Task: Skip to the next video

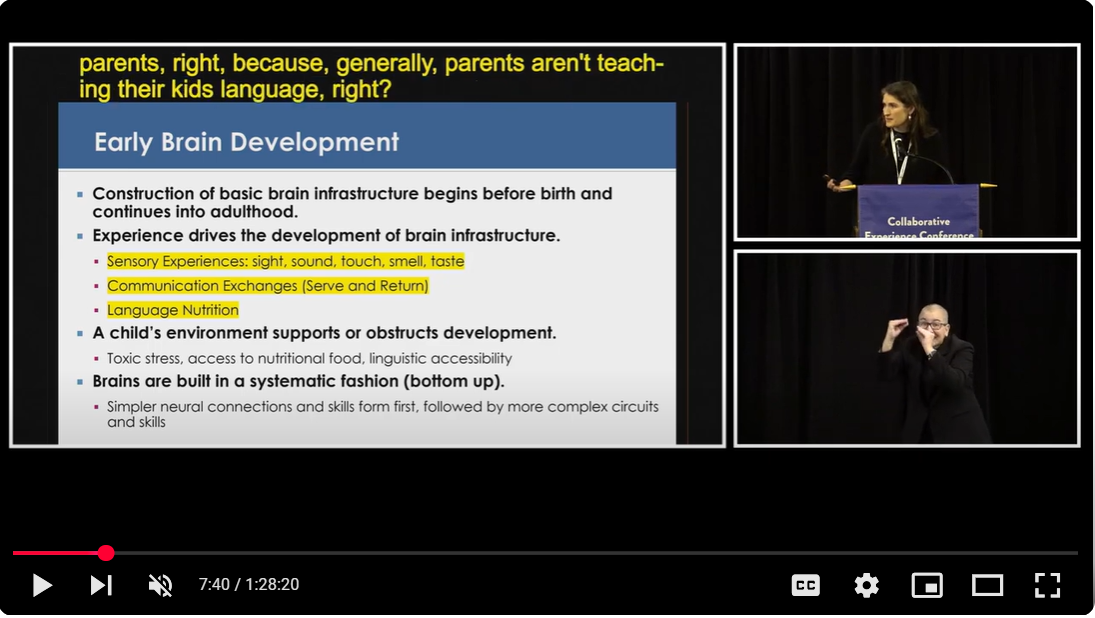Action: (x=101, y=585)
